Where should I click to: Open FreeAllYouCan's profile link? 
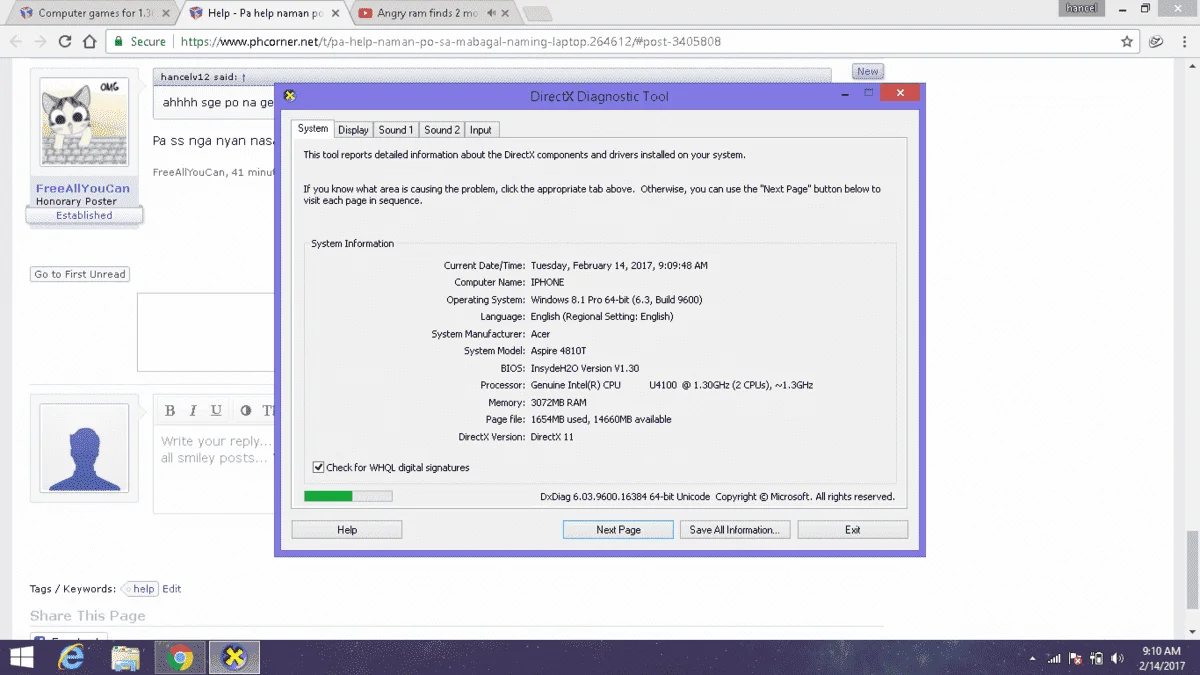[x=83, y=189]
